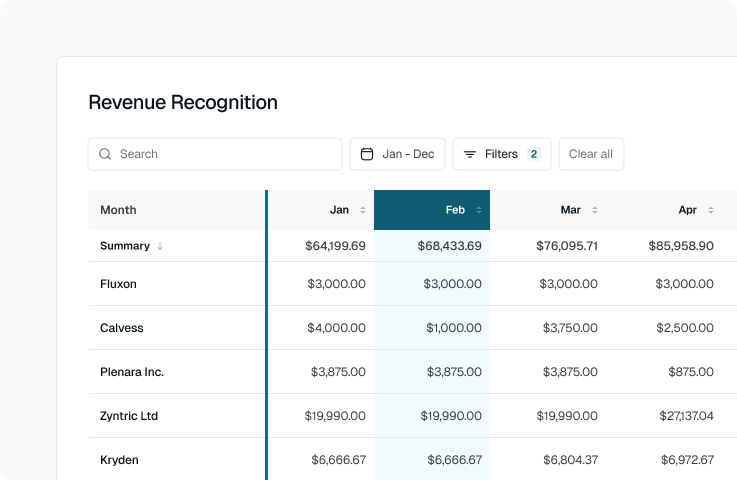Click the filter lines icon
The height and width of the screenshot is (480, 737).
click(x=470, y=154)
